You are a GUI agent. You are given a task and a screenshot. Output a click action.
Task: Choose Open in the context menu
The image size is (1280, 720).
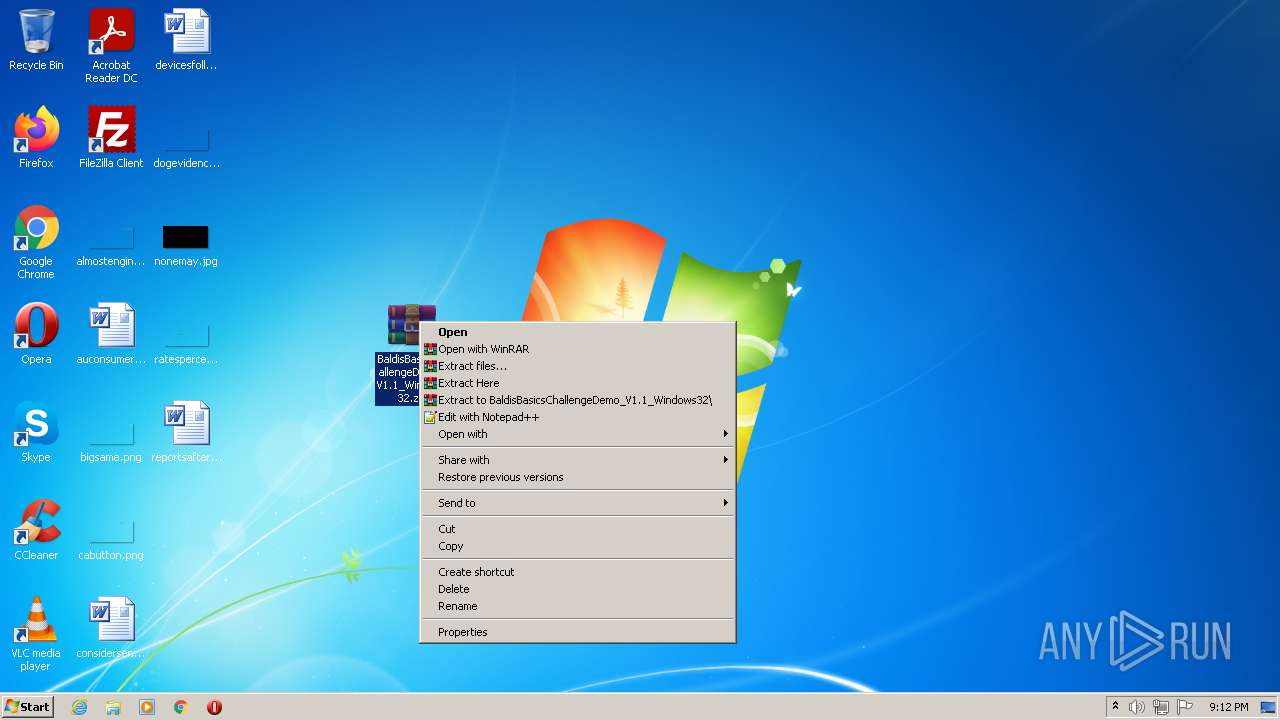[x=578, y=332]
